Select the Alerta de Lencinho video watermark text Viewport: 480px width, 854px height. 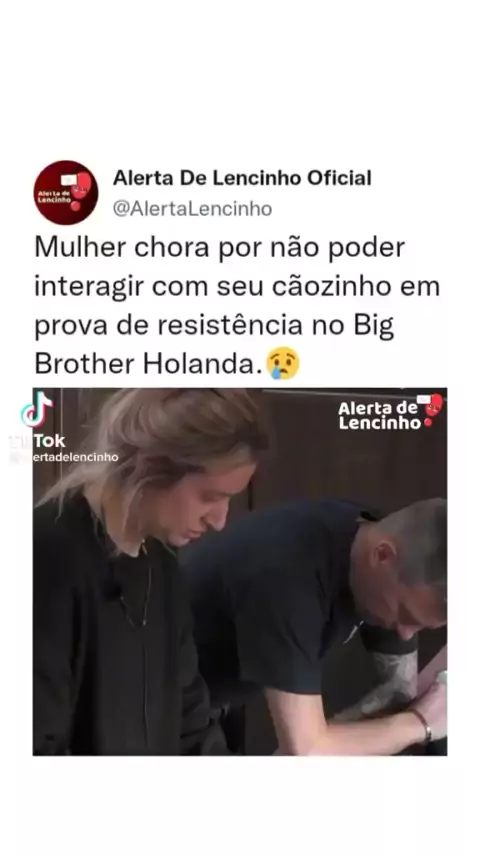(x=379, y=416)
